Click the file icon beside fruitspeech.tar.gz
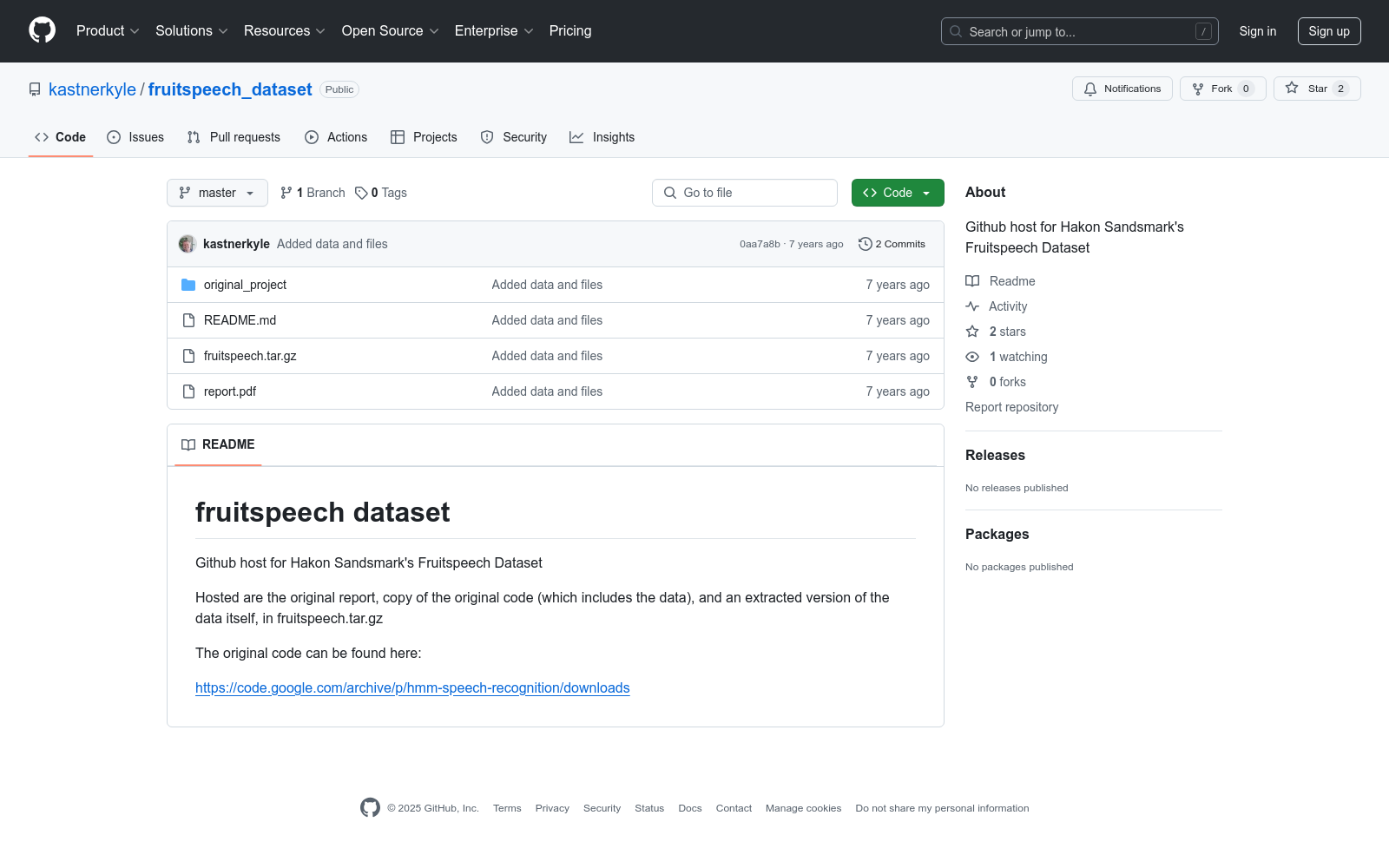 pyautogui.click(x=188, y=356)
